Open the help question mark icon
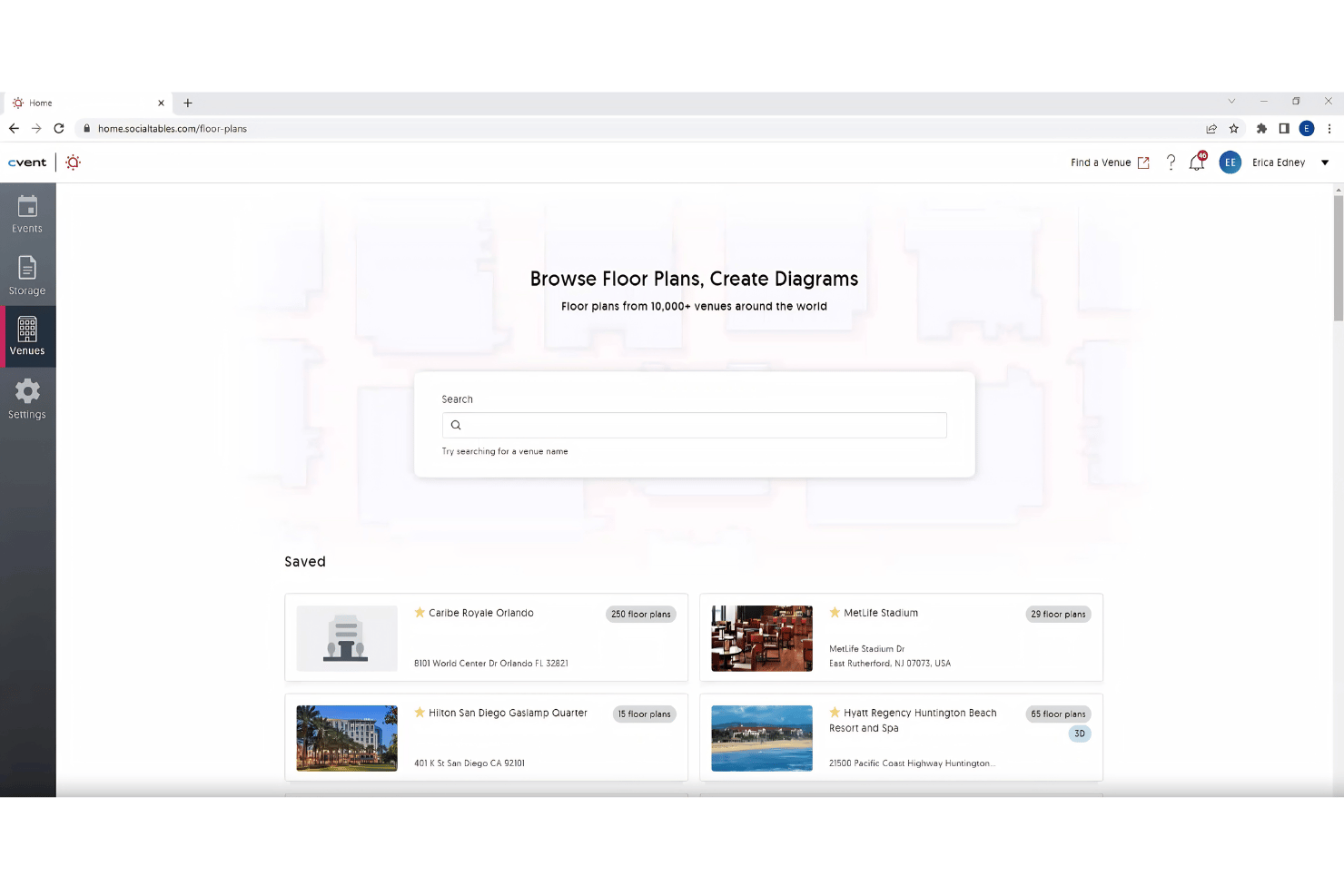The image size is (1344, 896). click(1171, 162)
